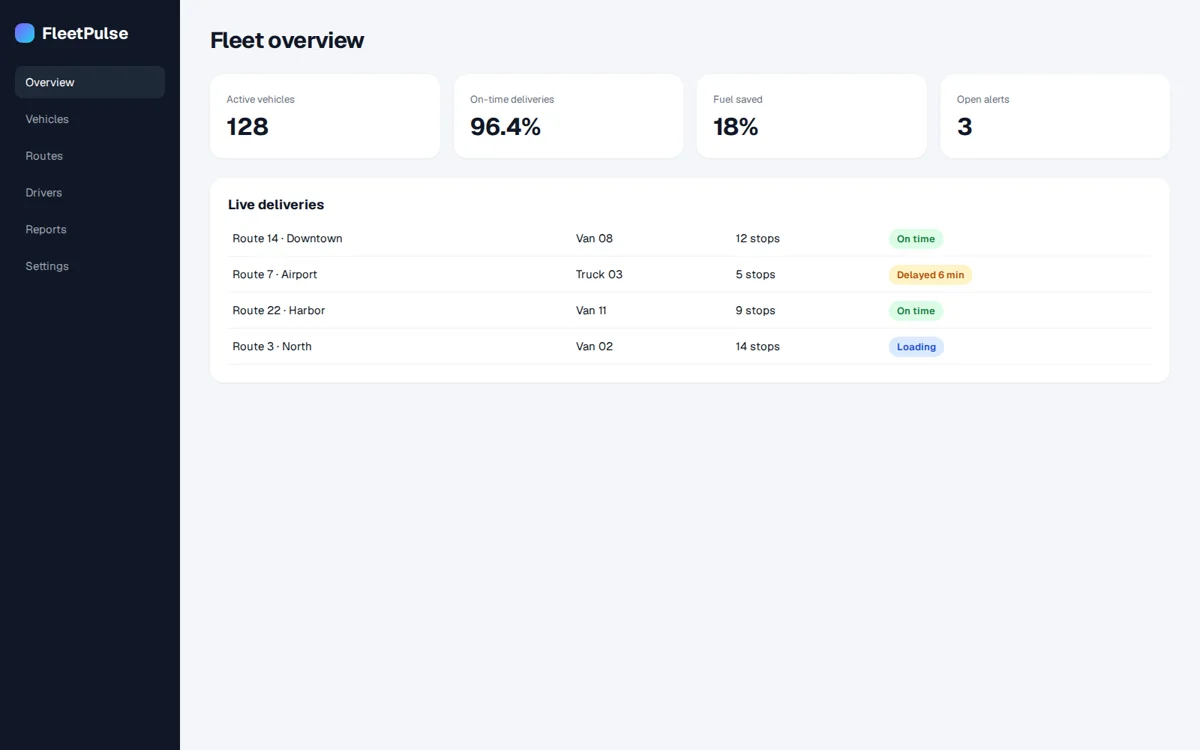Click Route 14's On time badge
The height and width of the screenshot is (750, 1200).
click(916, 239)
